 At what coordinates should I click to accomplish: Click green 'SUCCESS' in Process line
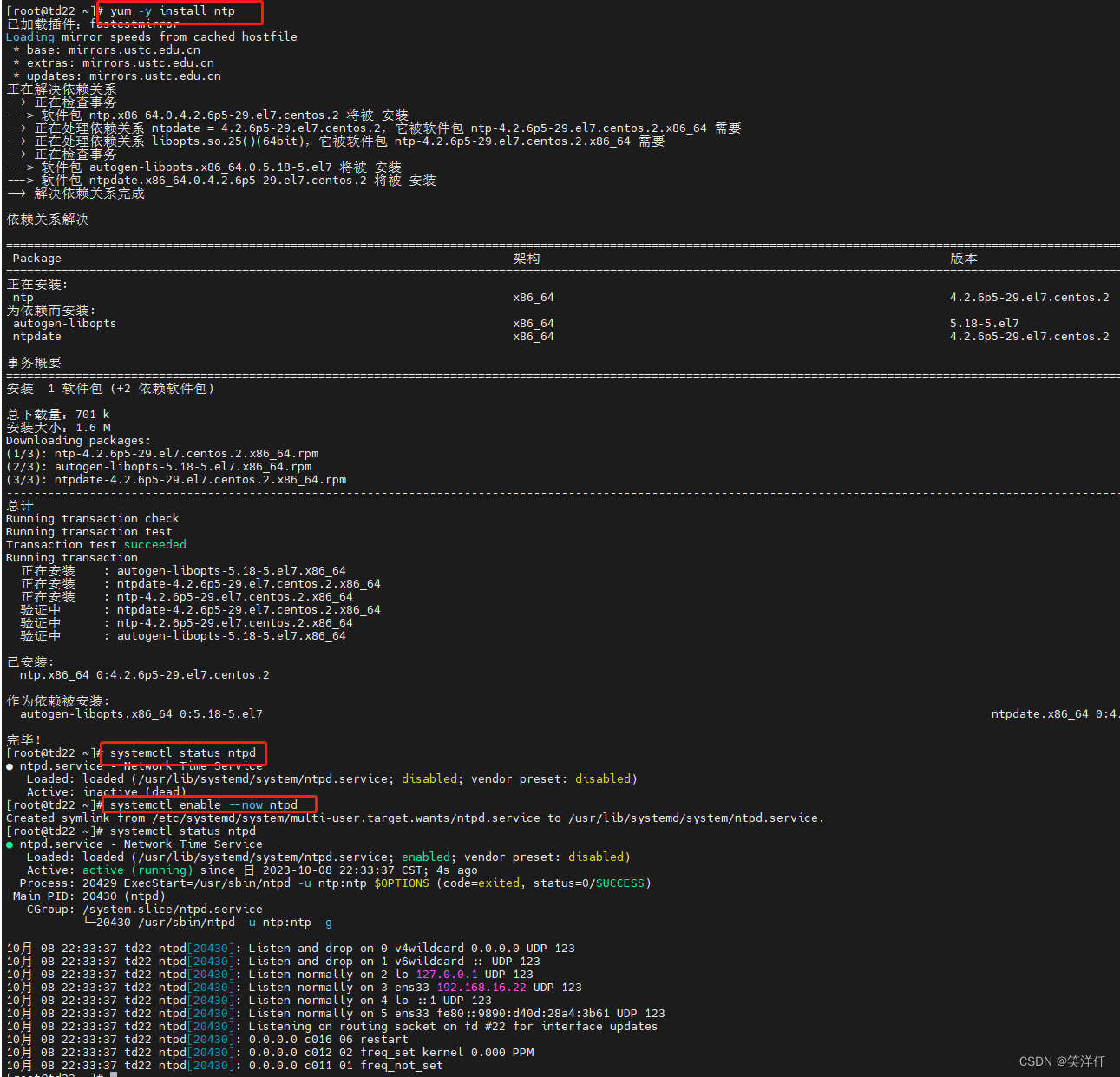(x=620, y=883)
